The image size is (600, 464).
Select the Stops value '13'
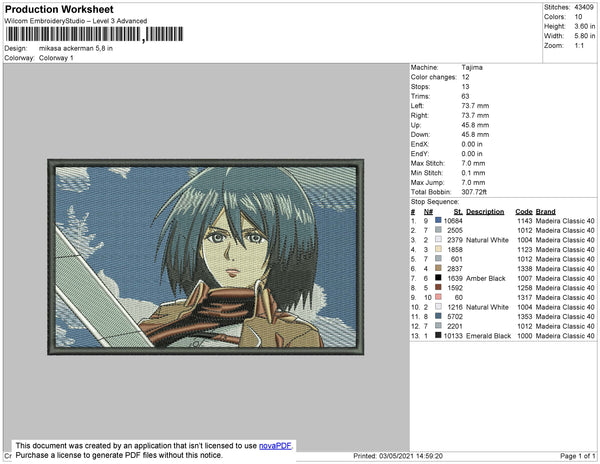(465, 86)
